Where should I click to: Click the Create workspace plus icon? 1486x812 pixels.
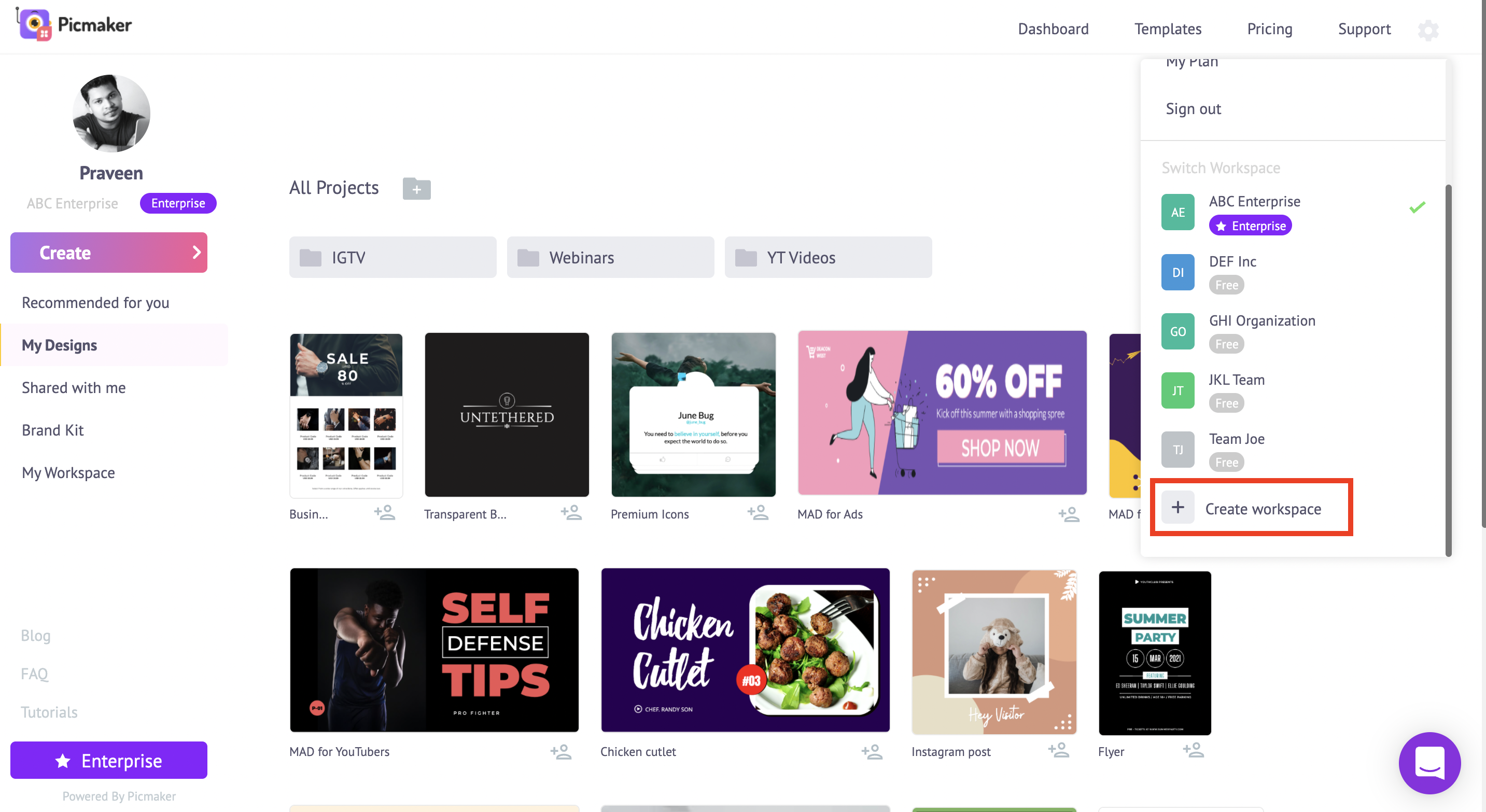(x=1177, y=508)
